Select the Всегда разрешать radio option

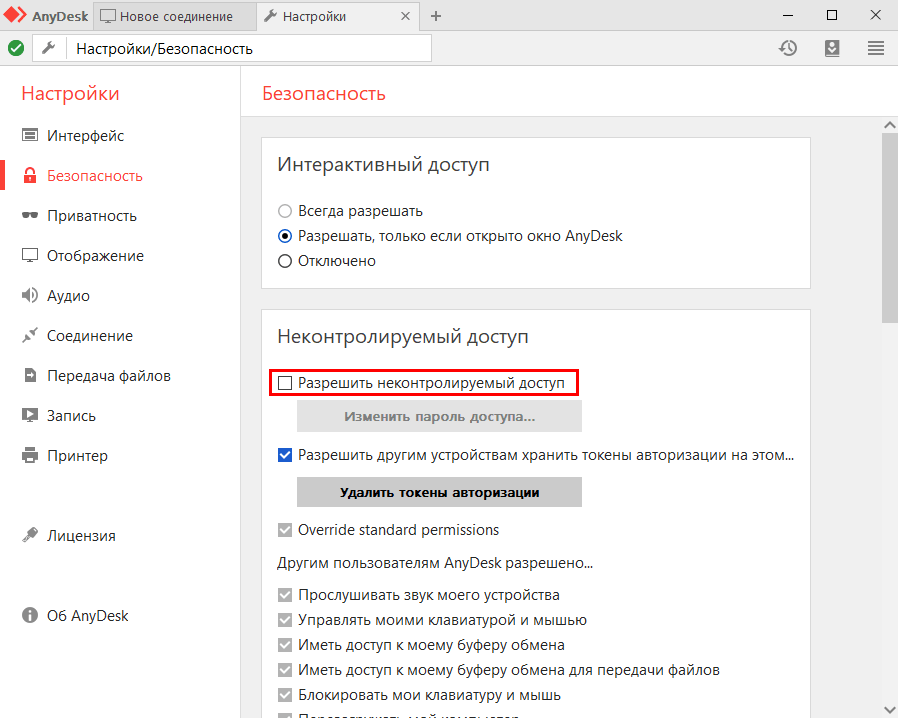[x=285, y=211]
